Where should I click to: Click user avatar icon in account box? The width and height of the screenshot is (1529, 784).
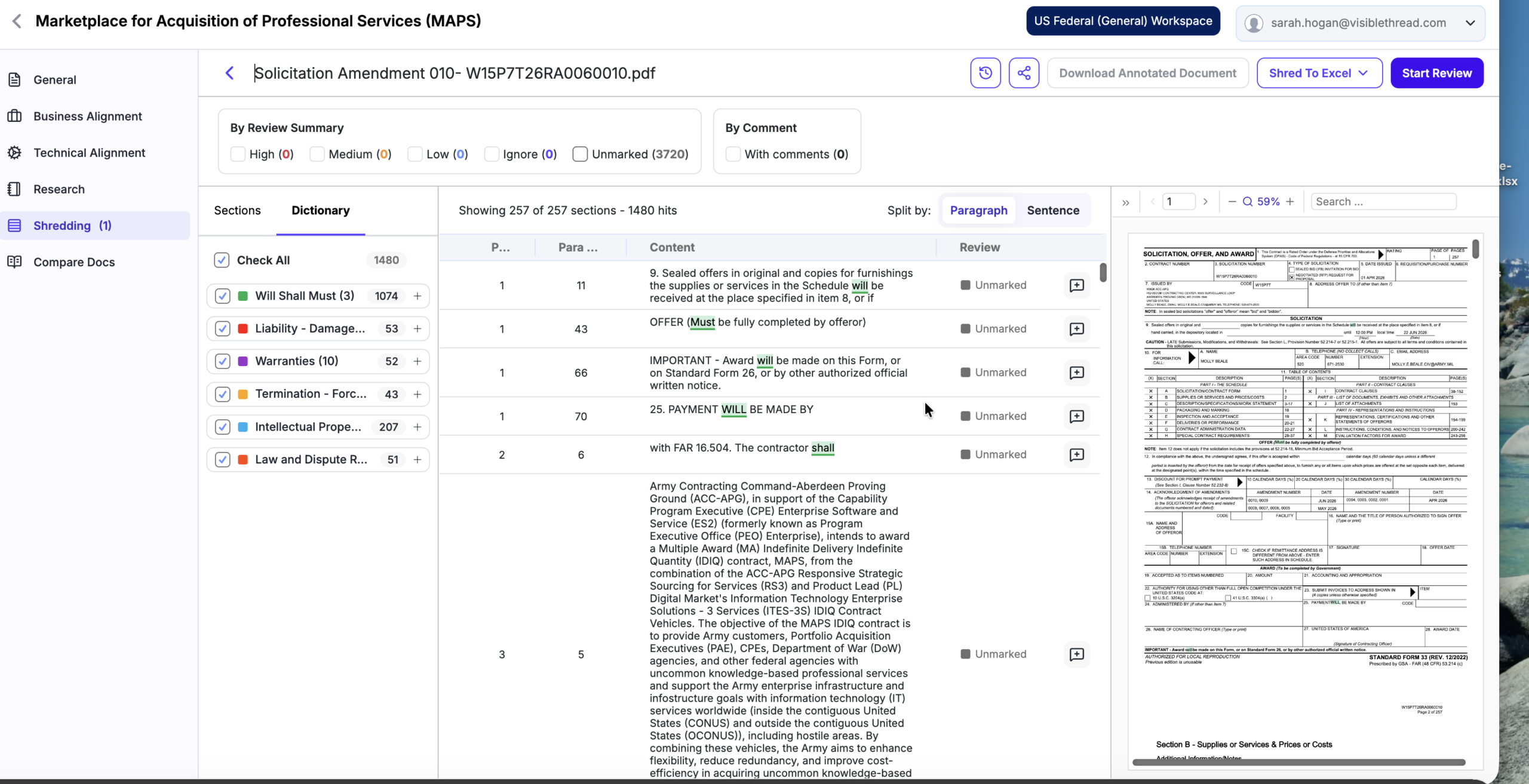pos(1254,23)
